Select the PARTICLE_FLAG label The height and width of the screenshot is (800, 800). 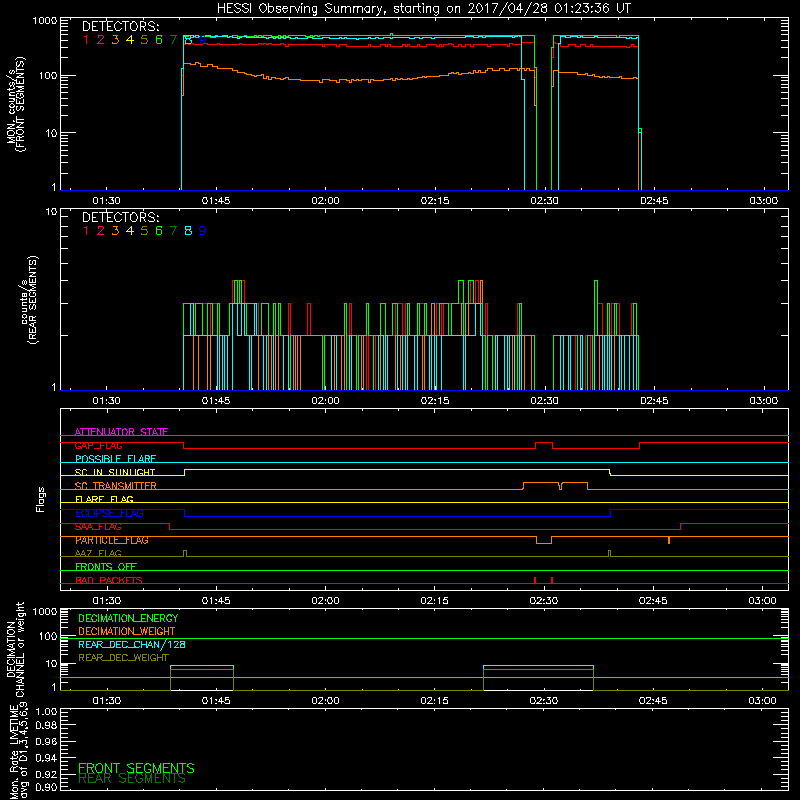[112, 540]
